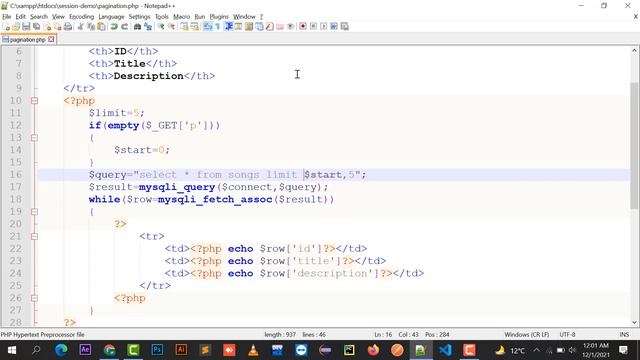Open the date and time clock
640x360 pixels.
596,350
